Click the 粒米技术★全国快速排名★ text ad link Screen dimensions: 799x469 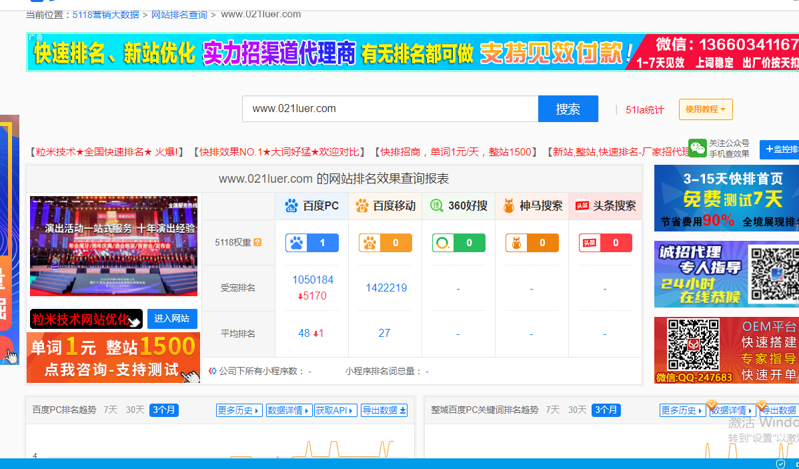point(106,152)
